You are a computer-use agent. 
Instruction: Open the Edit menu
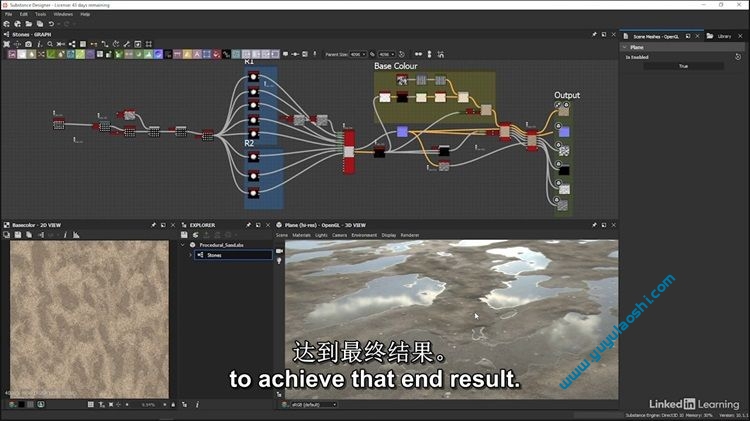pyautogui.click(x=23, y=14)
